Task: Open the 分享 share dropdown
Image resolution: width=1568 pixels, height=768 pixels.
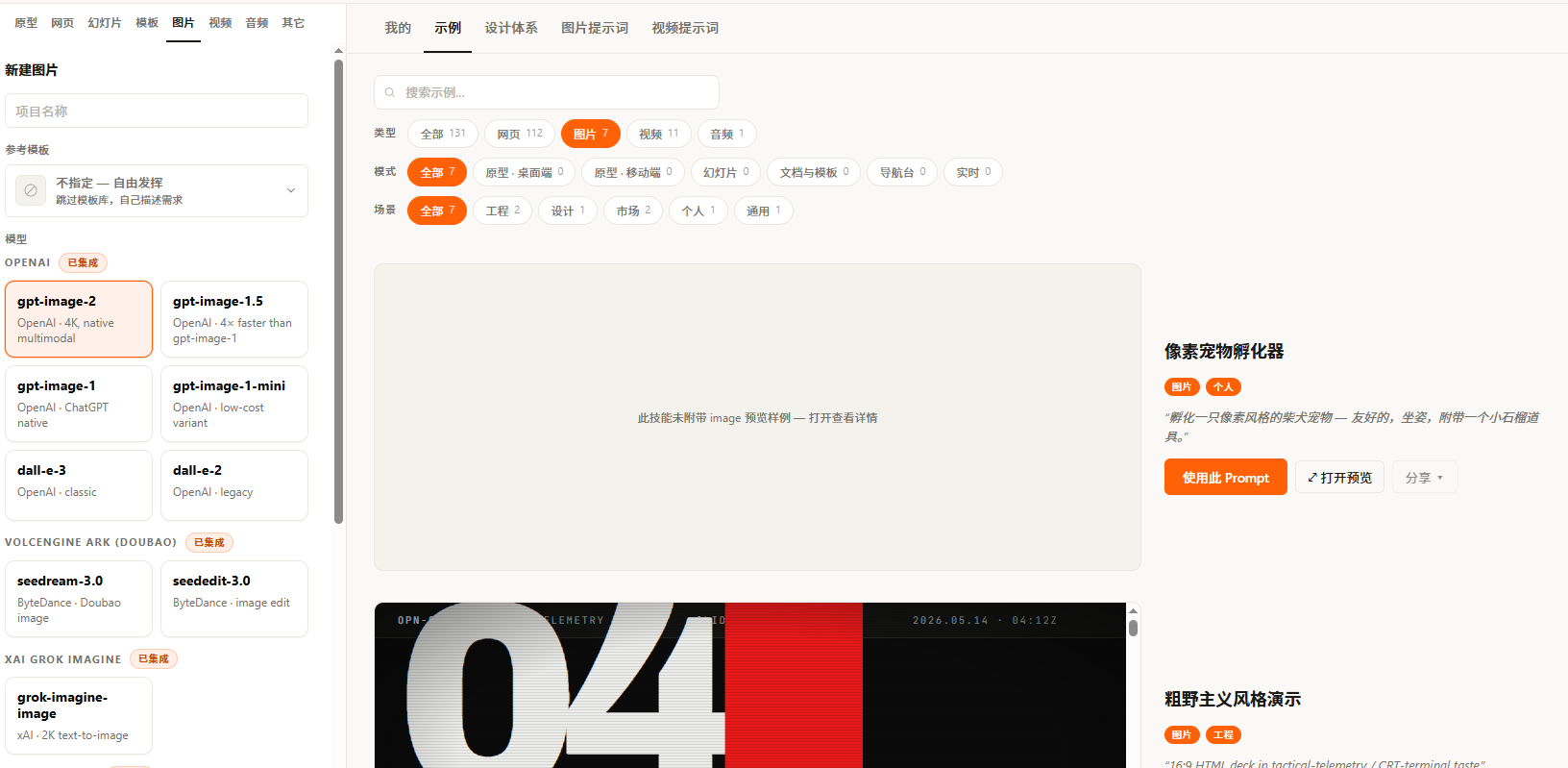Action: point(1425,478)
